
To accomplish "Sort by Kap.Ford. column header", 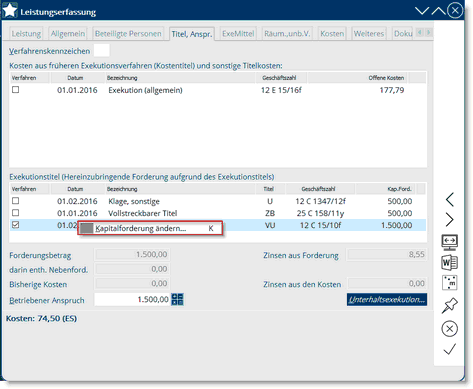I will (x=386, y=189).
